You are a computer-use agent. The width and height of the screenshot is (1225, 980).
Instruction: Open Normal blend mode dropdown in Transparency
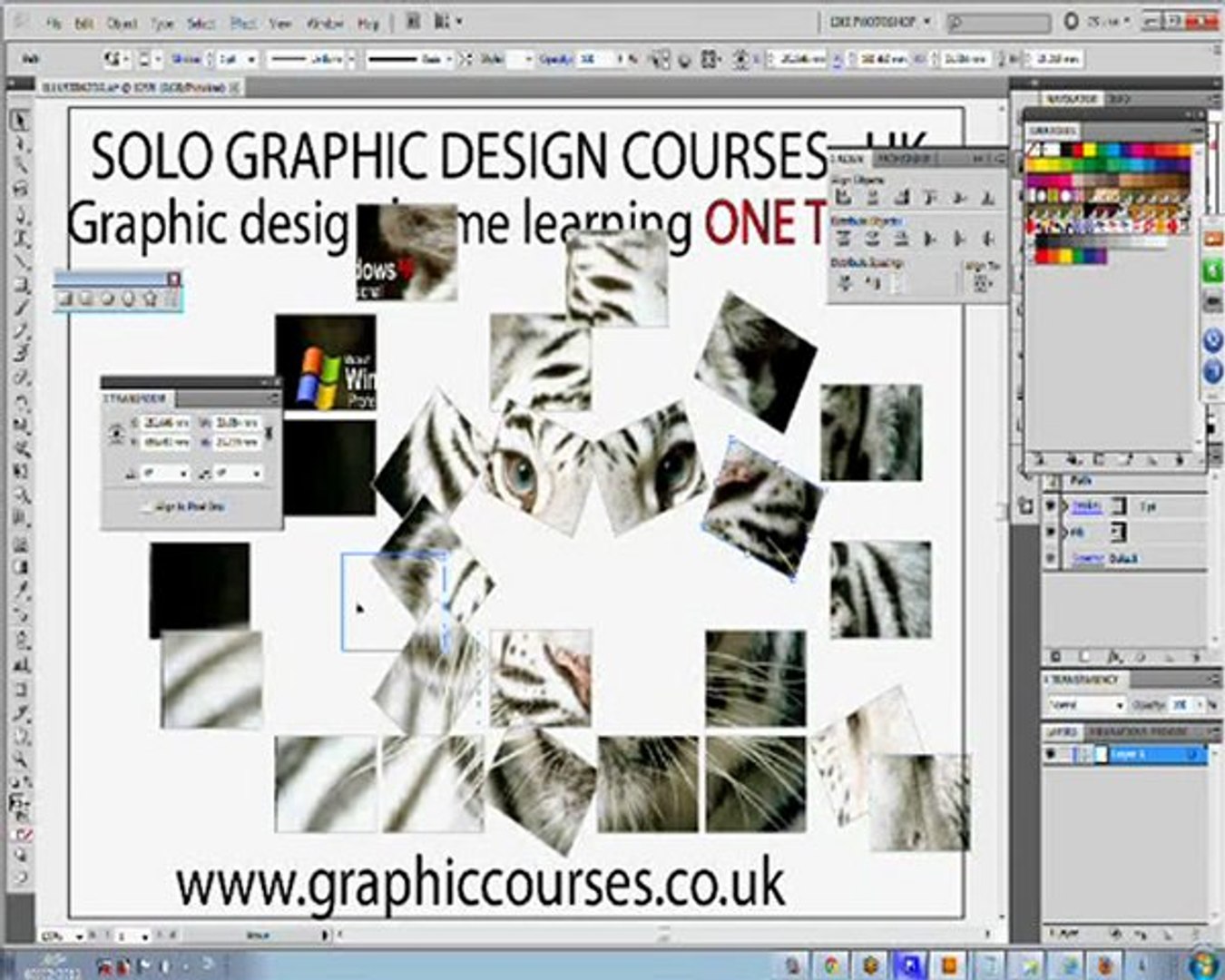[1085, 705]
